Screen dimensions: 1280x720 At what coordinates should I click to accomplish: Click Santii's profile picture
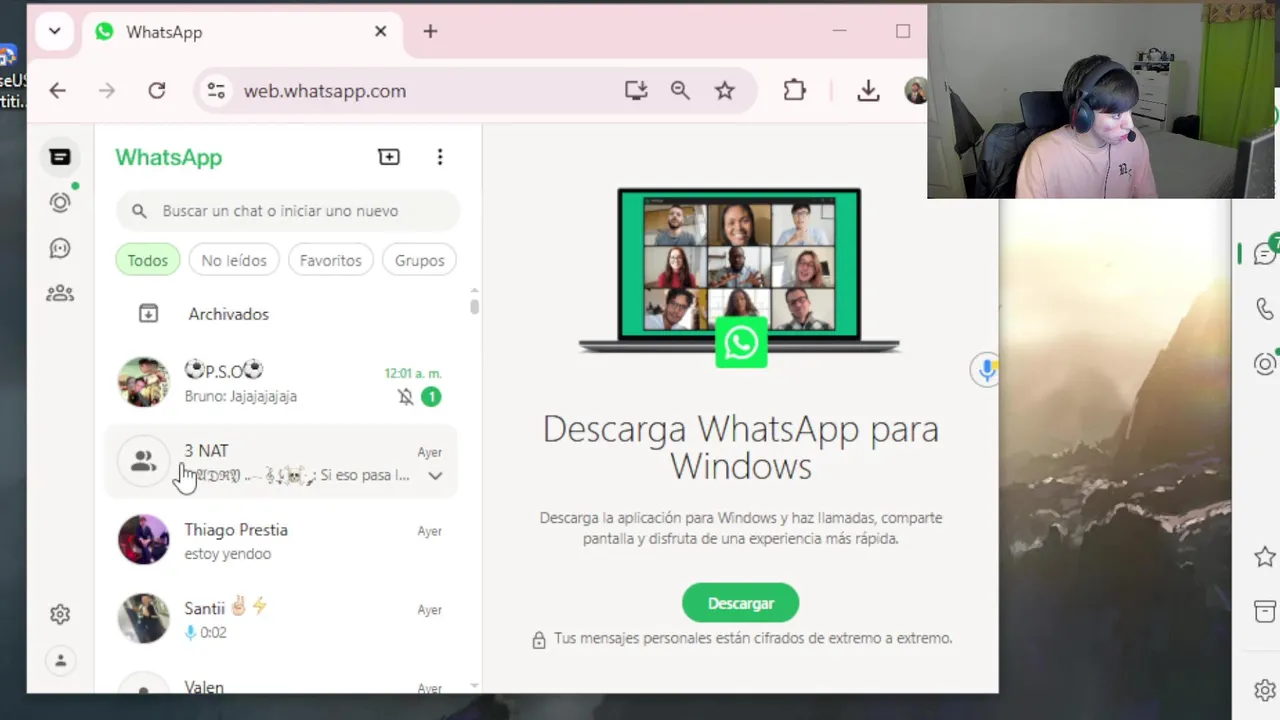click(144, 618)
